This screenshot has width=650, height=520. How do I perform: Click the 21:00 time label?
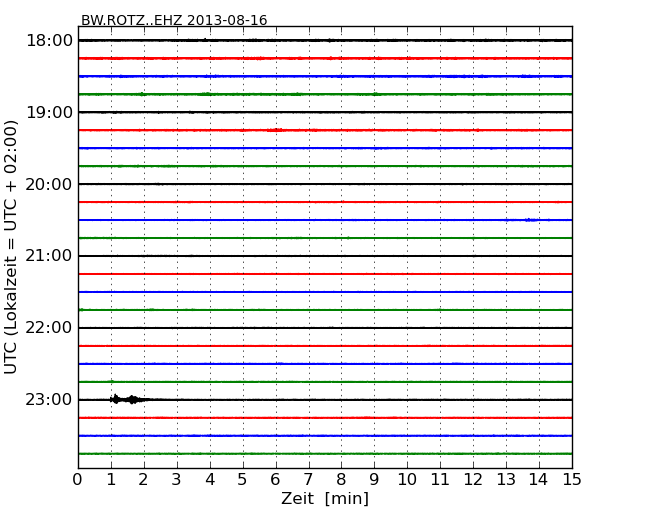49,256
